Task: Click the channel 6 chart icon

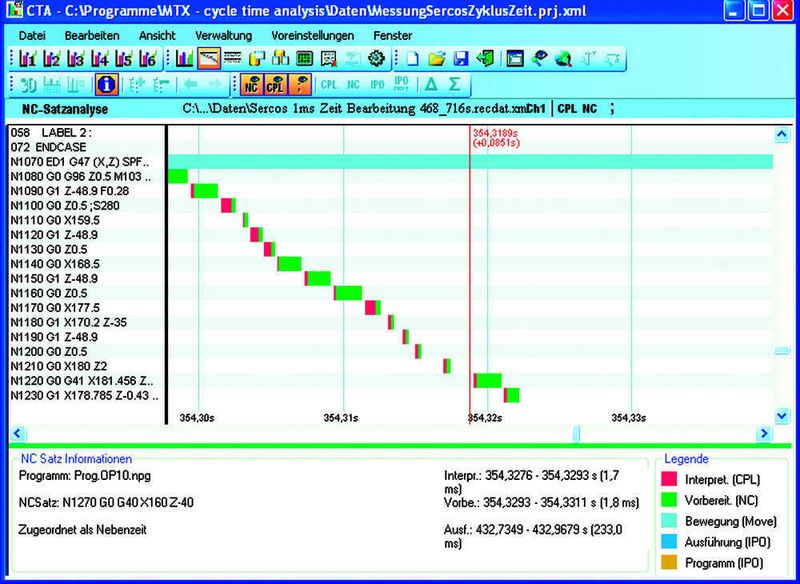Action: click(146, 59)
